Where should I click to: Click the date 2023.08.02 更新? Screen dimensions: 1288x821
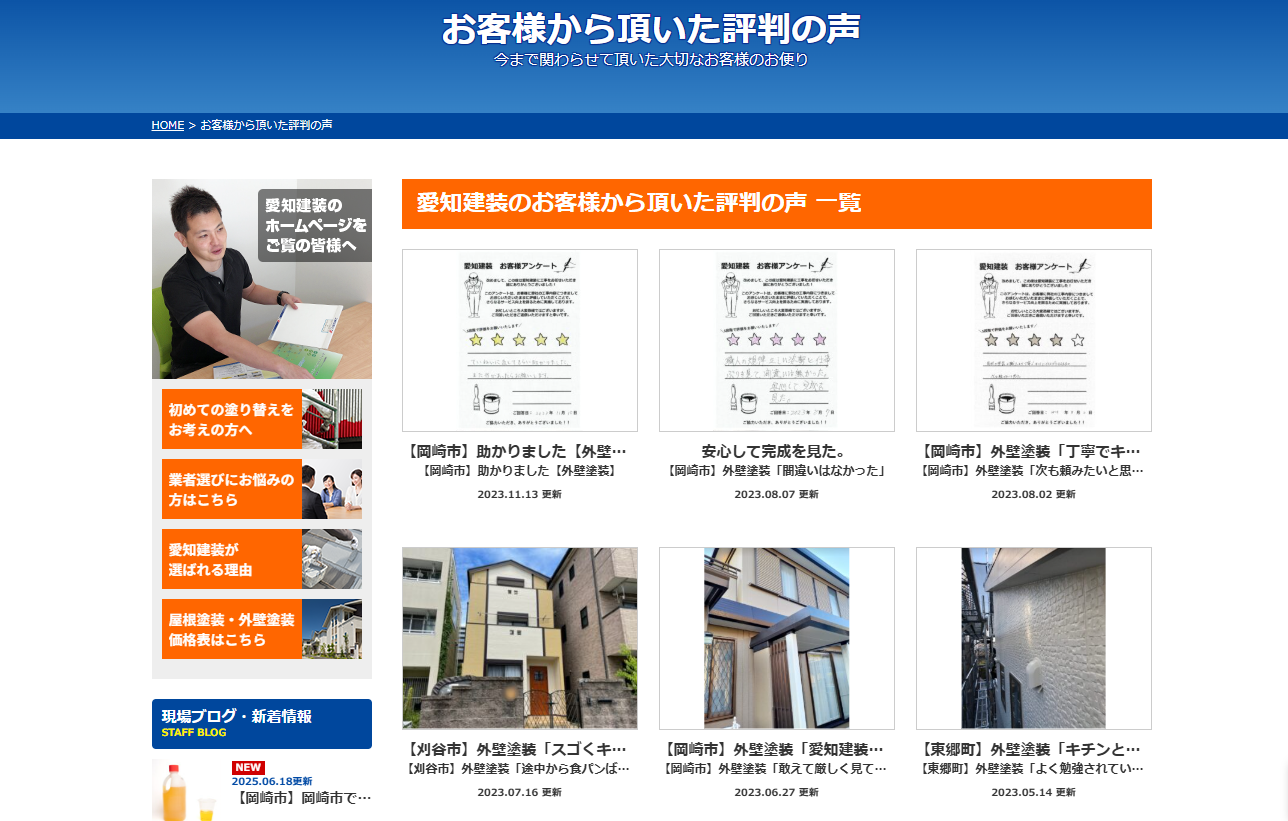click(1034, 494)
